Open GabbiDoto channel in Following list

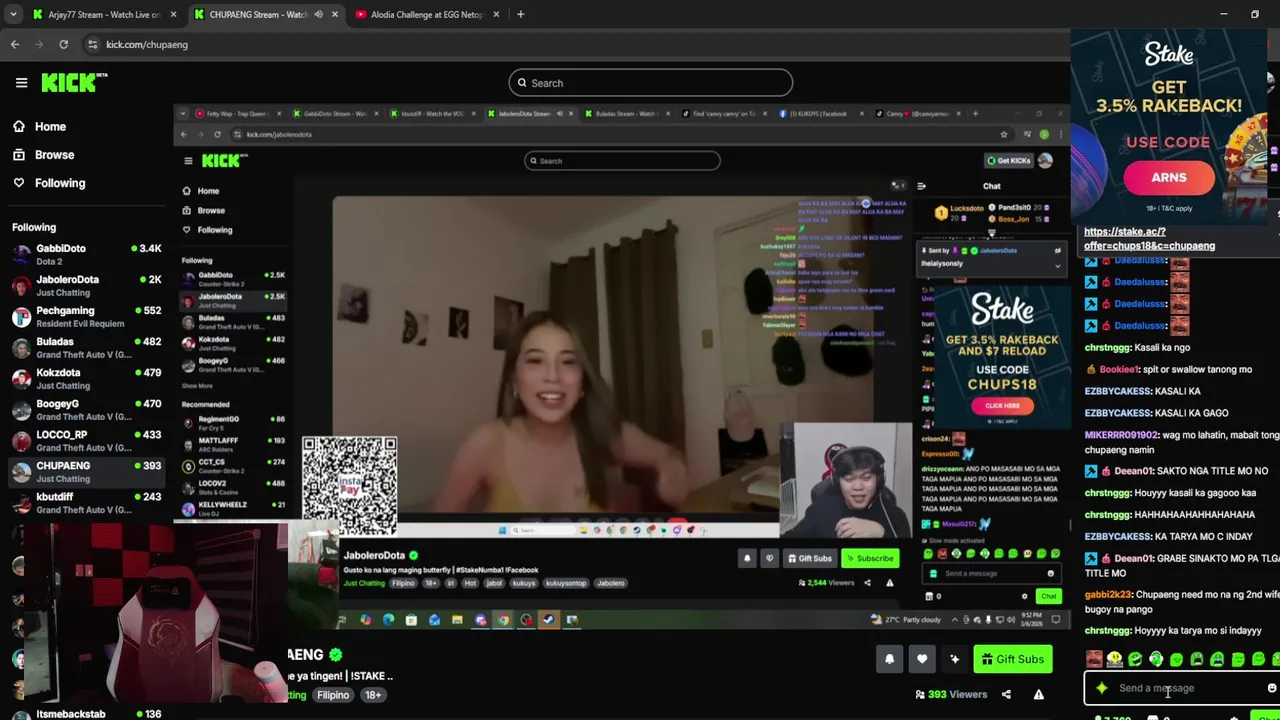pyautogui.click(x=85, y=254)
